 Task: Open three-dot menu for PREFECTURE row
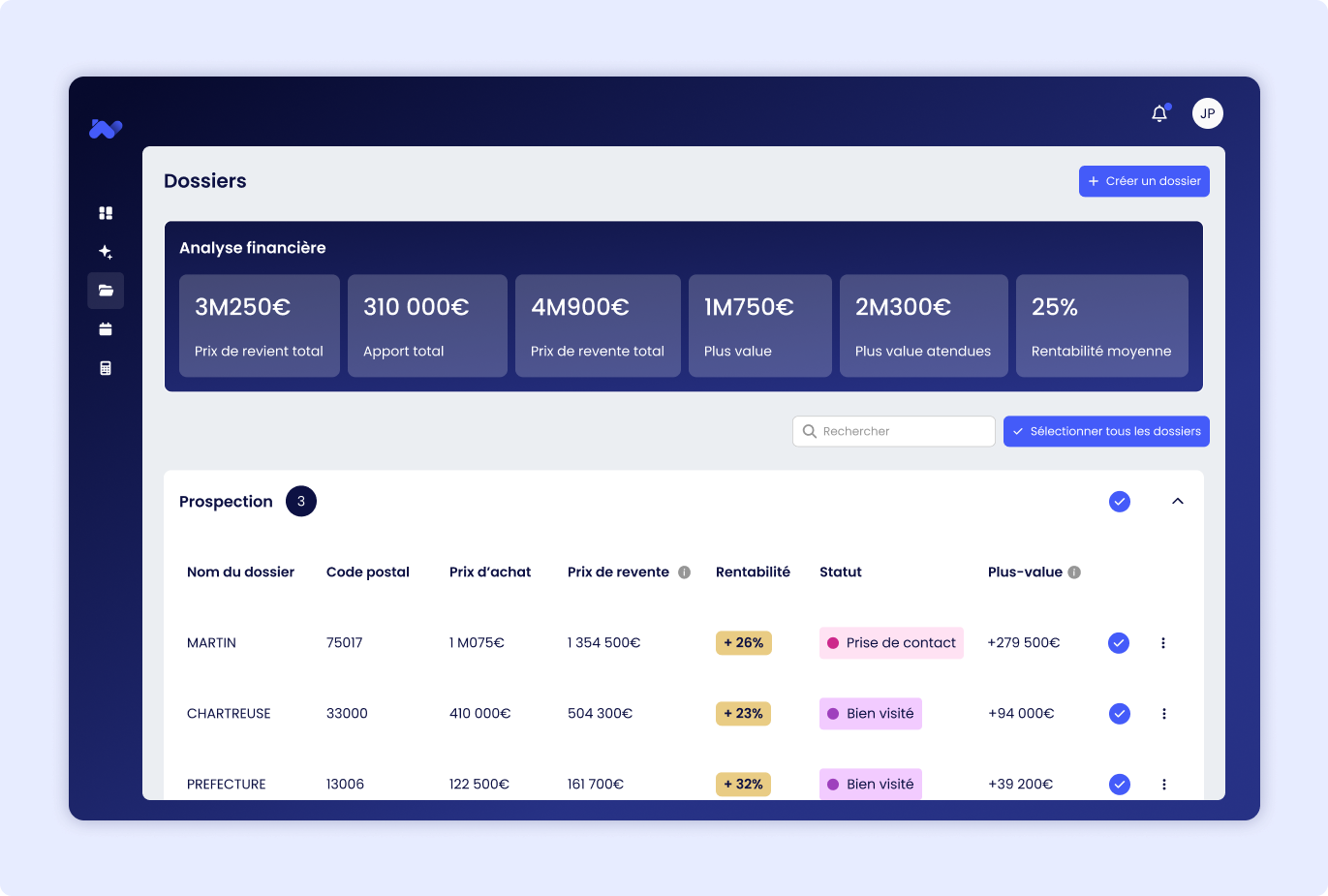[1163, 785]
